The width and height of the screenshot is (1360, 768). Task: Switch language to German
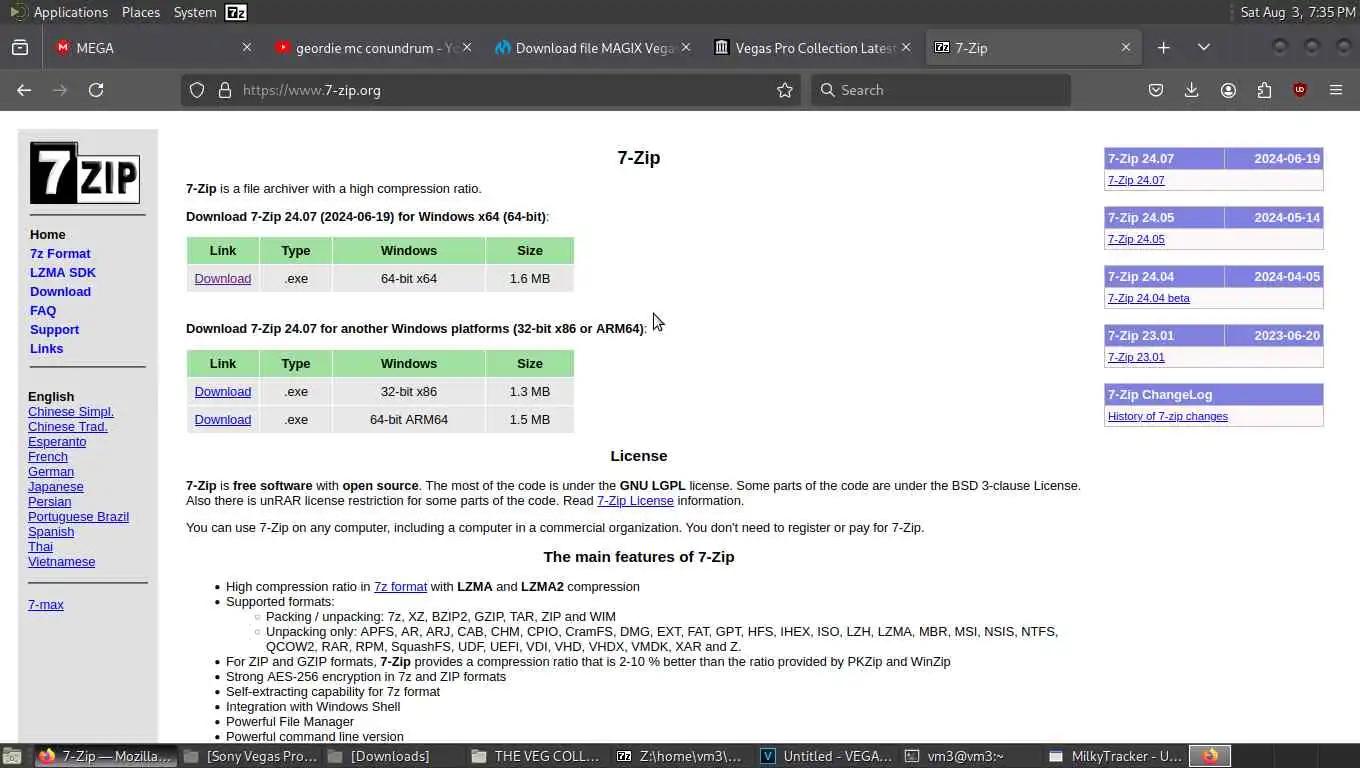pyautogui.click(x=51, y=471)
